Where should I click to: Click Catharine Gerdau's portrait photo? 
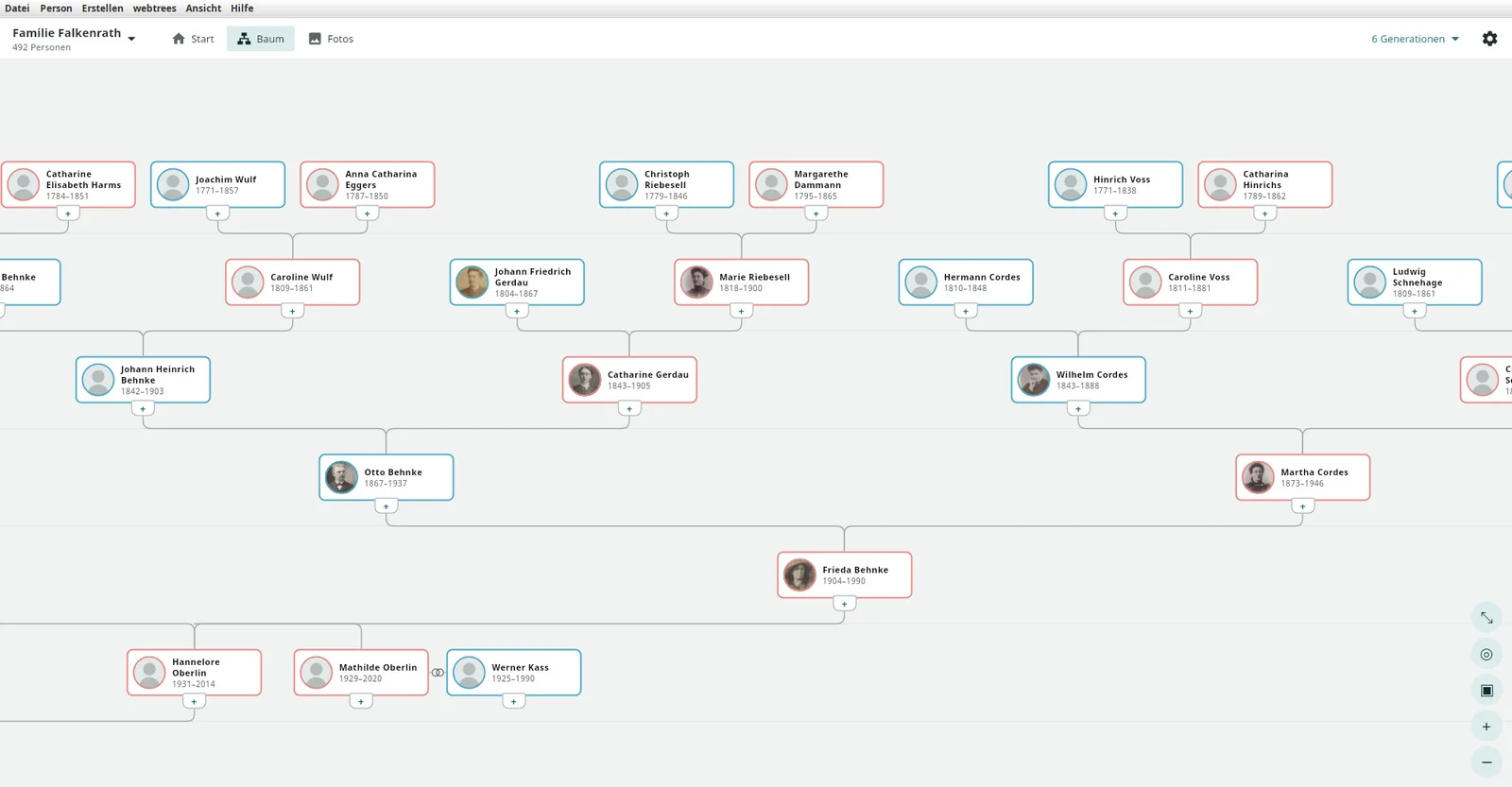[585, 380]
